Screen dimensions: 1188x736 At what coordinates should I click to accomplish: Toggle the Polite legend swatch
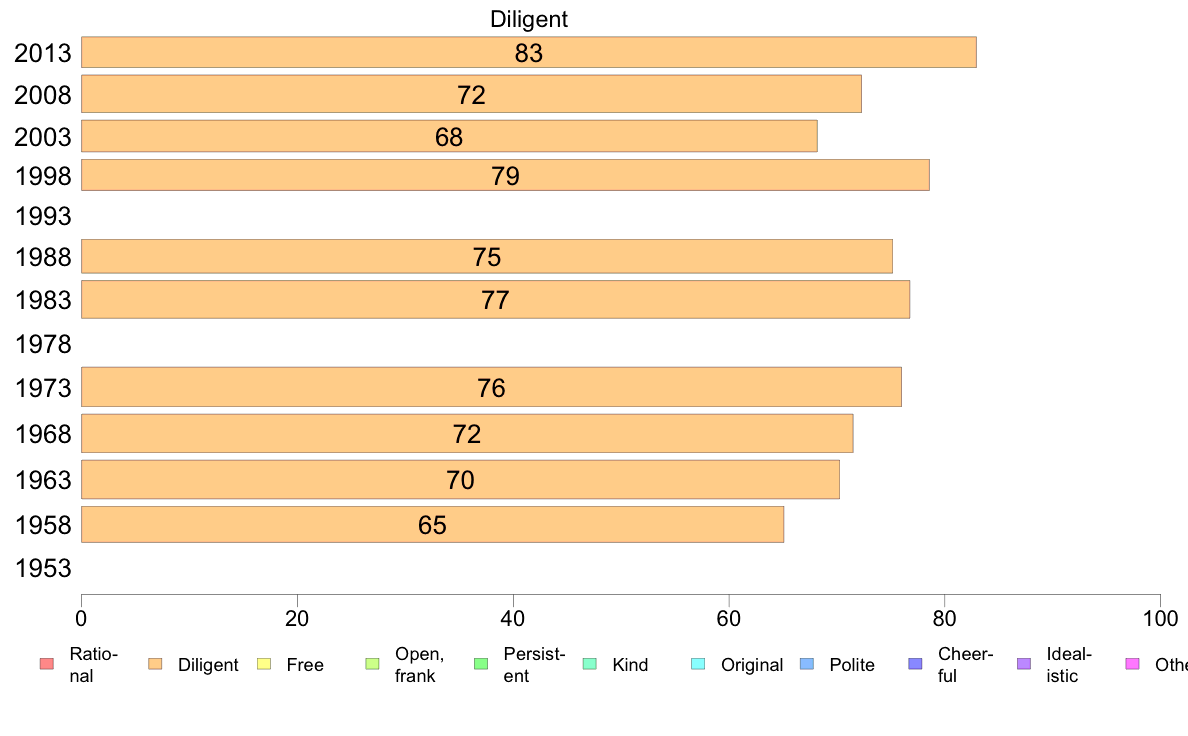pos(807,664)
